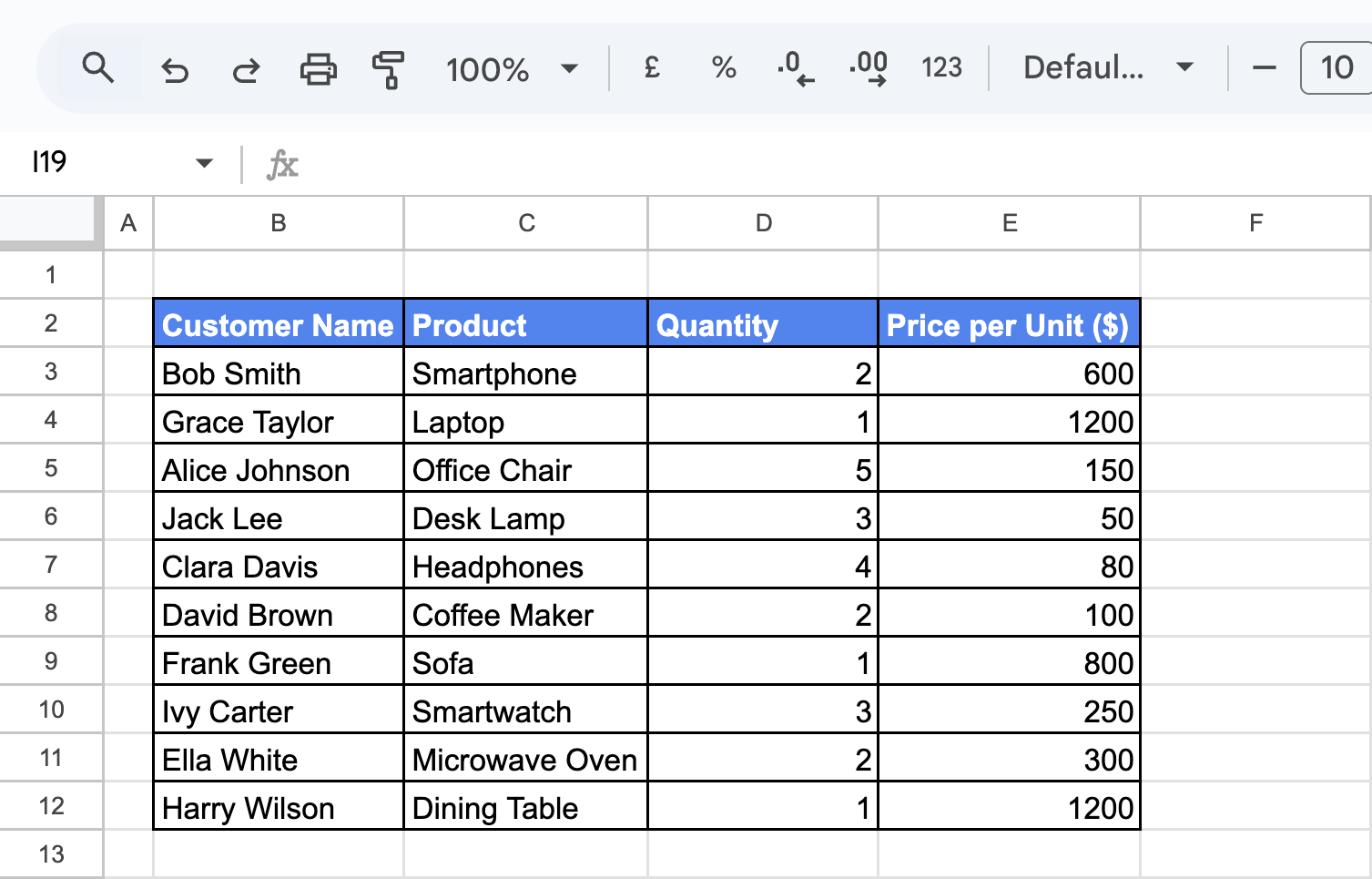Select column F header
Viewport: 1372px width, 879px height.
click(x=1256, y=223)
